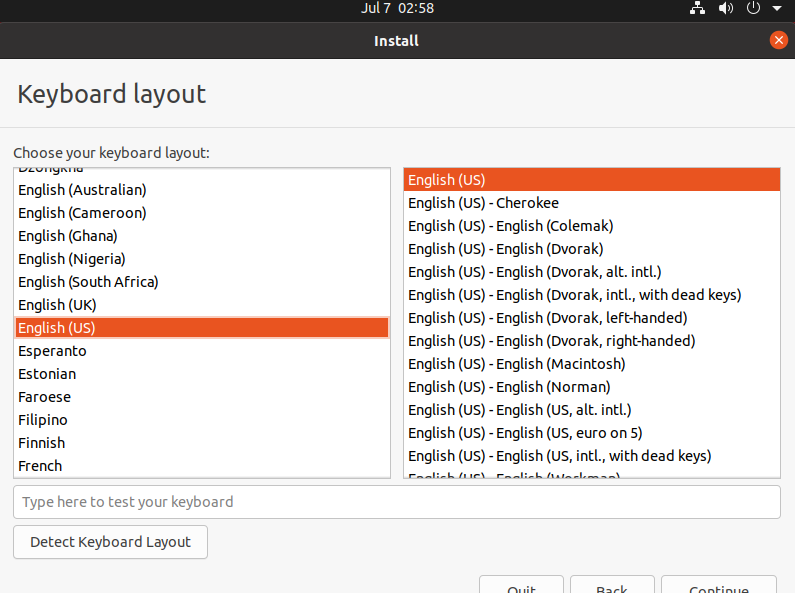
Task: Select French from layout list
Action: pyautogui.click(x=40, y=466)
